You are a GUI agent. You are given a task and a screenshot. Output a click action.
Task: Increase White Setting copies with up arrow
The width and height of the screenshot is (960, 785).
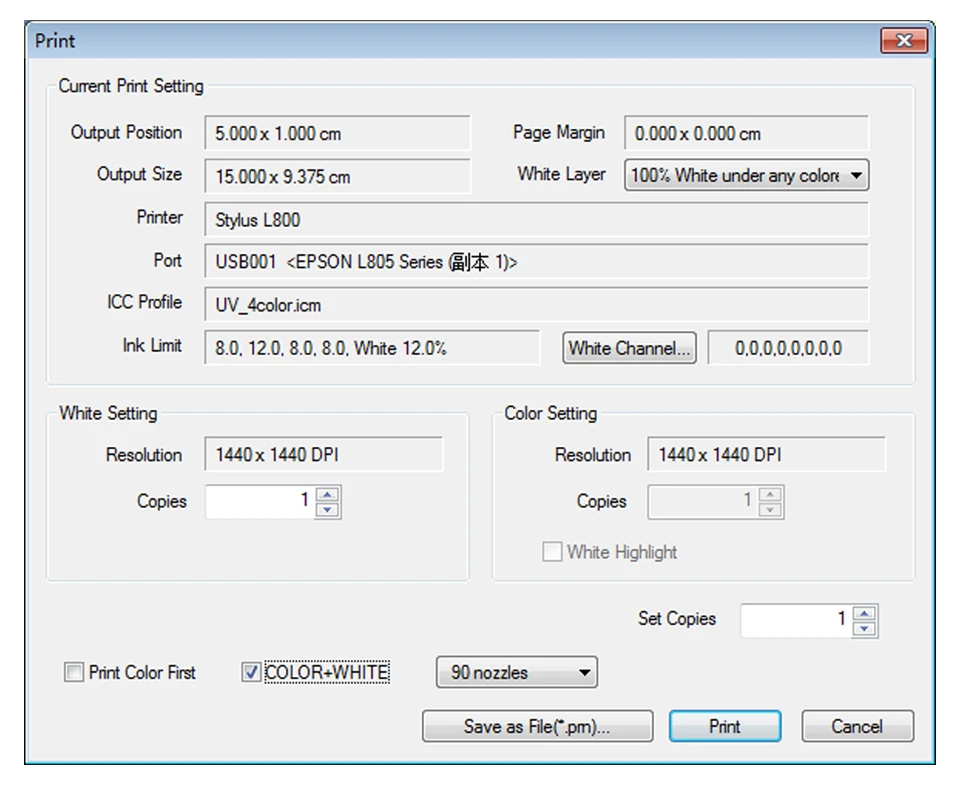[x=328, y=495]
